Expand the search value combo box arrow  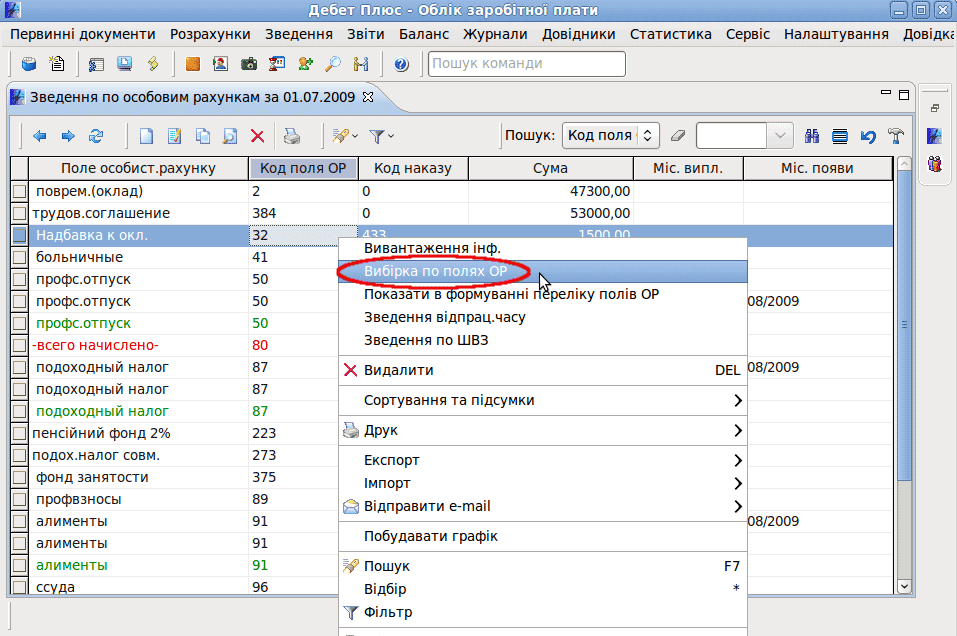(779, 136)
